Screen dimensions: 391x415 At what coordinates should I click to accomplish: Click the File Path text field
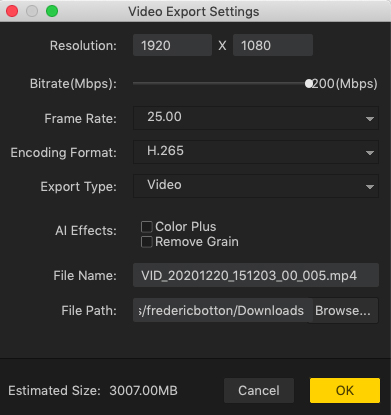pos(221,310)
